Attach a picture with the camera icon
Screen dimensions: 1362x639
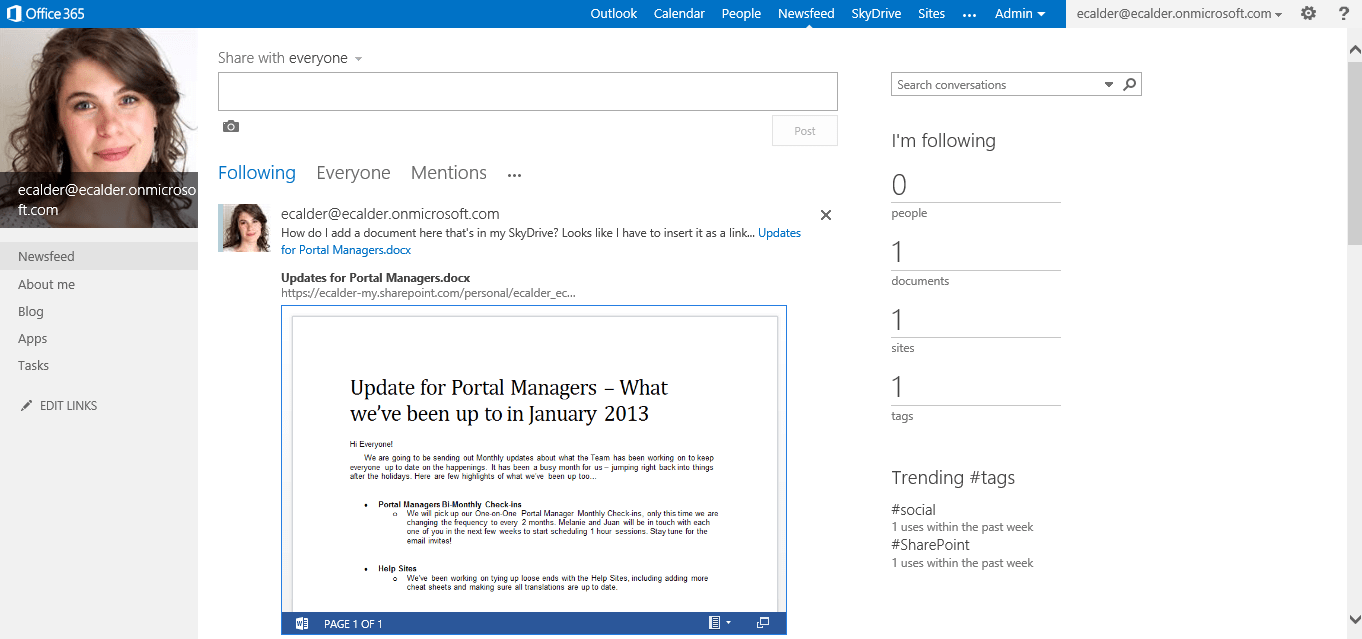point(231,127)
